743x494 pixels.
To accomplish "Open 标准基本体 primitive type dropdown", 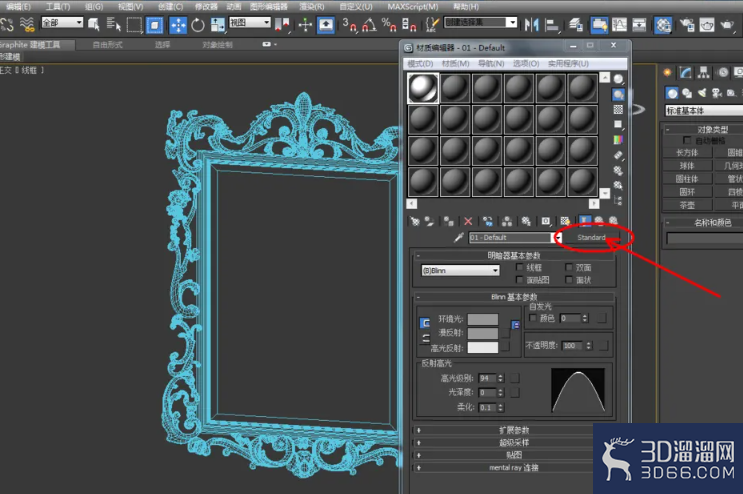I will click(704, 110).
